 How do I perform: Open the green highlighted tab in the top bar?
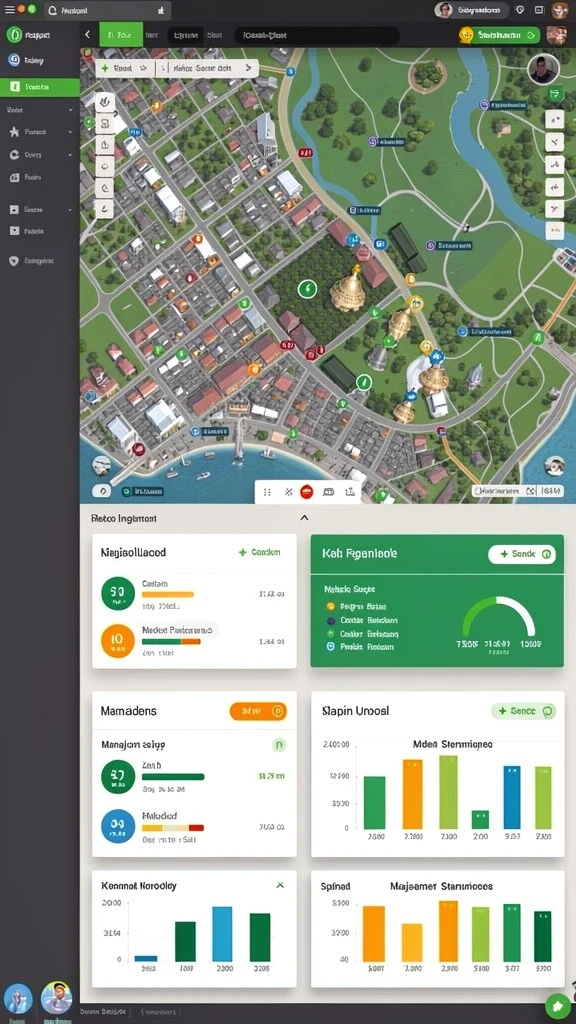pos(121,35)
